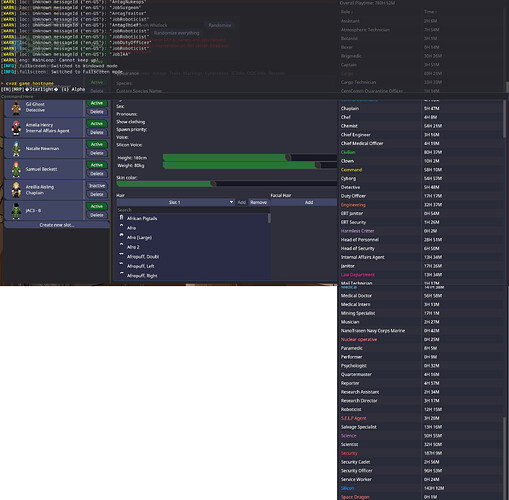
Task: Delete the Natalie Newman character slot
Action: click(97, 153)
